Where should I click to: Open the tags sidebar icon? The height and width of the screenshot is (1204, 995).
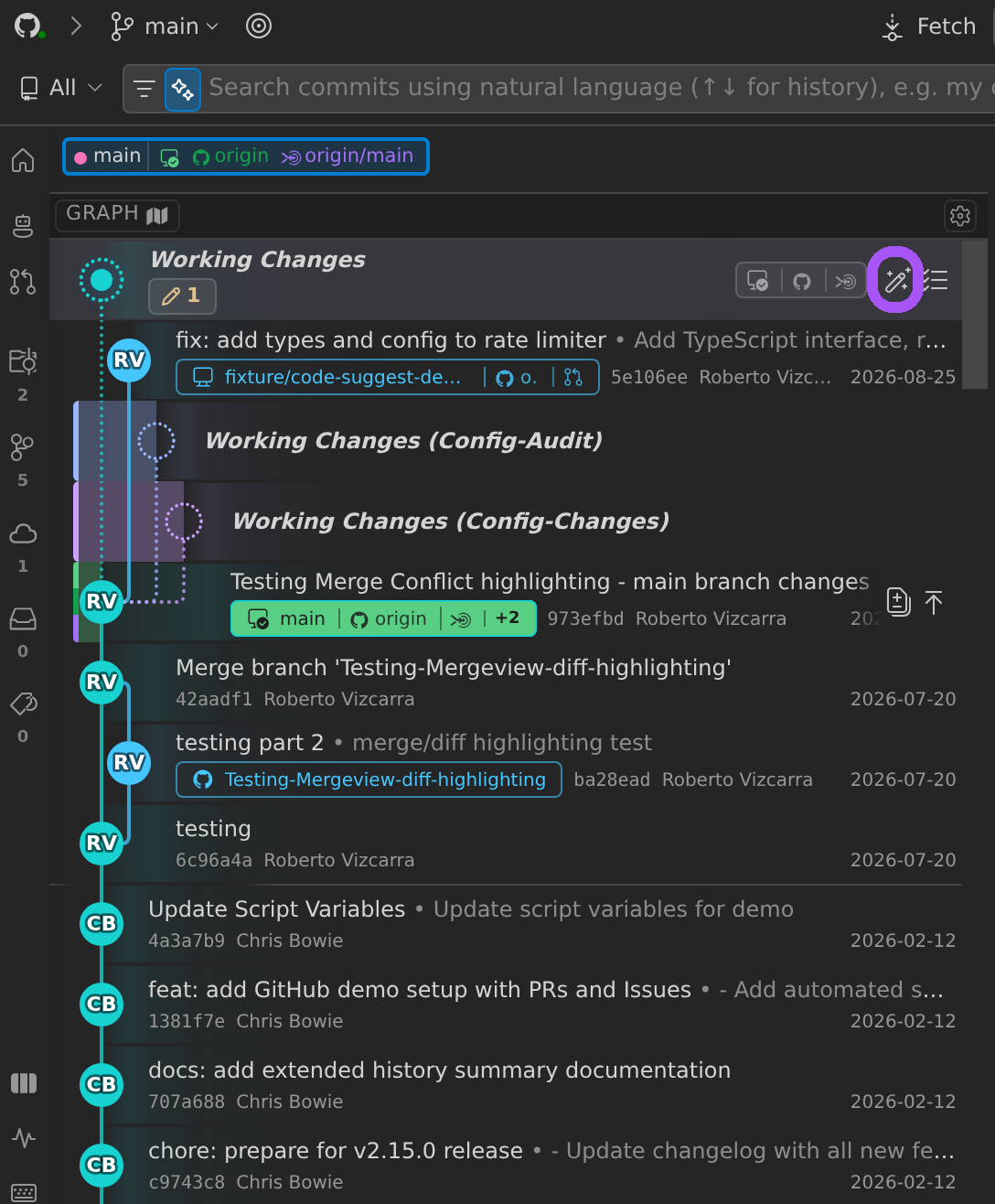(23, 704)
